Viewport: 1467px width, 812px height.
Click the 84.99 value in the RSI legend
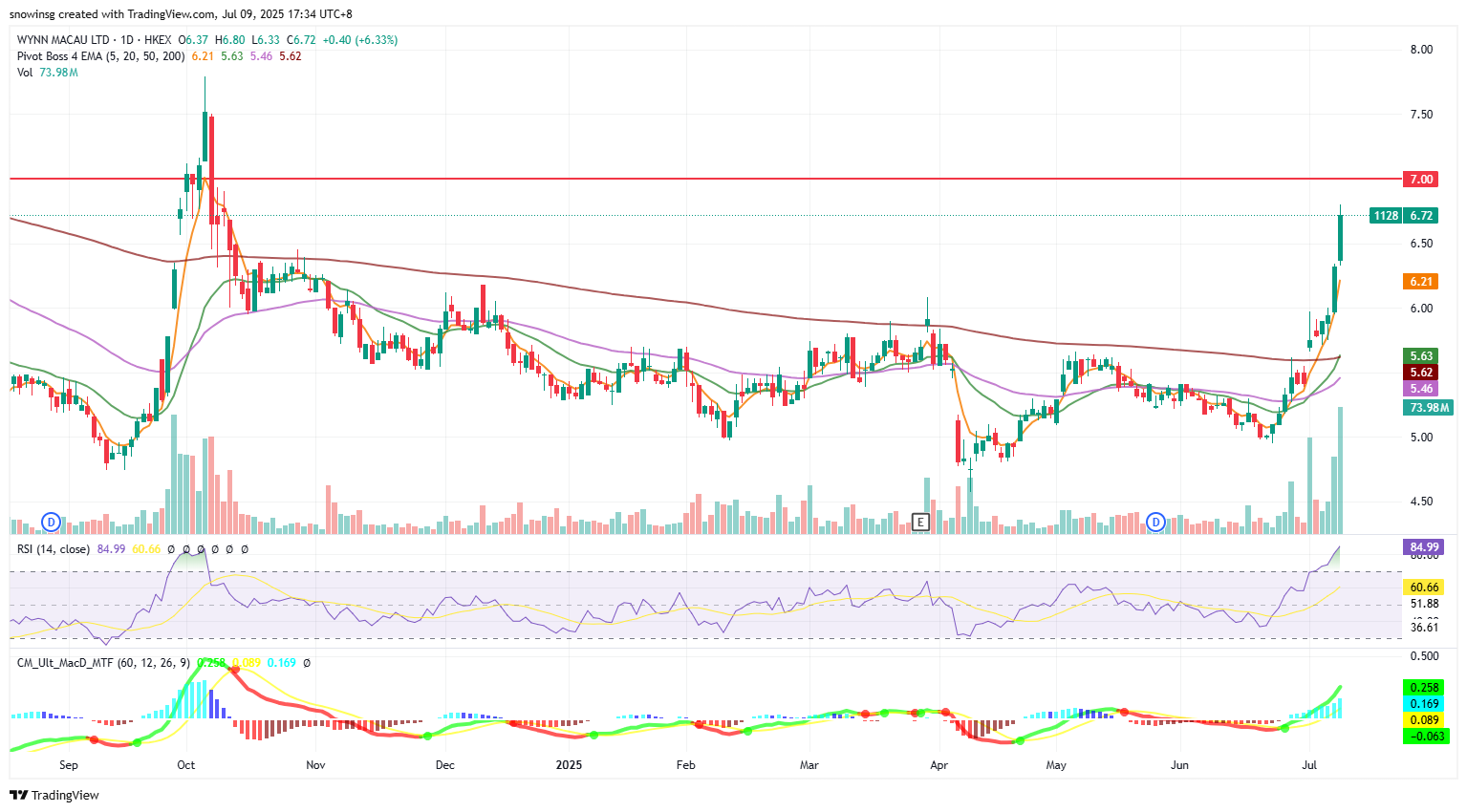(111, 549)
